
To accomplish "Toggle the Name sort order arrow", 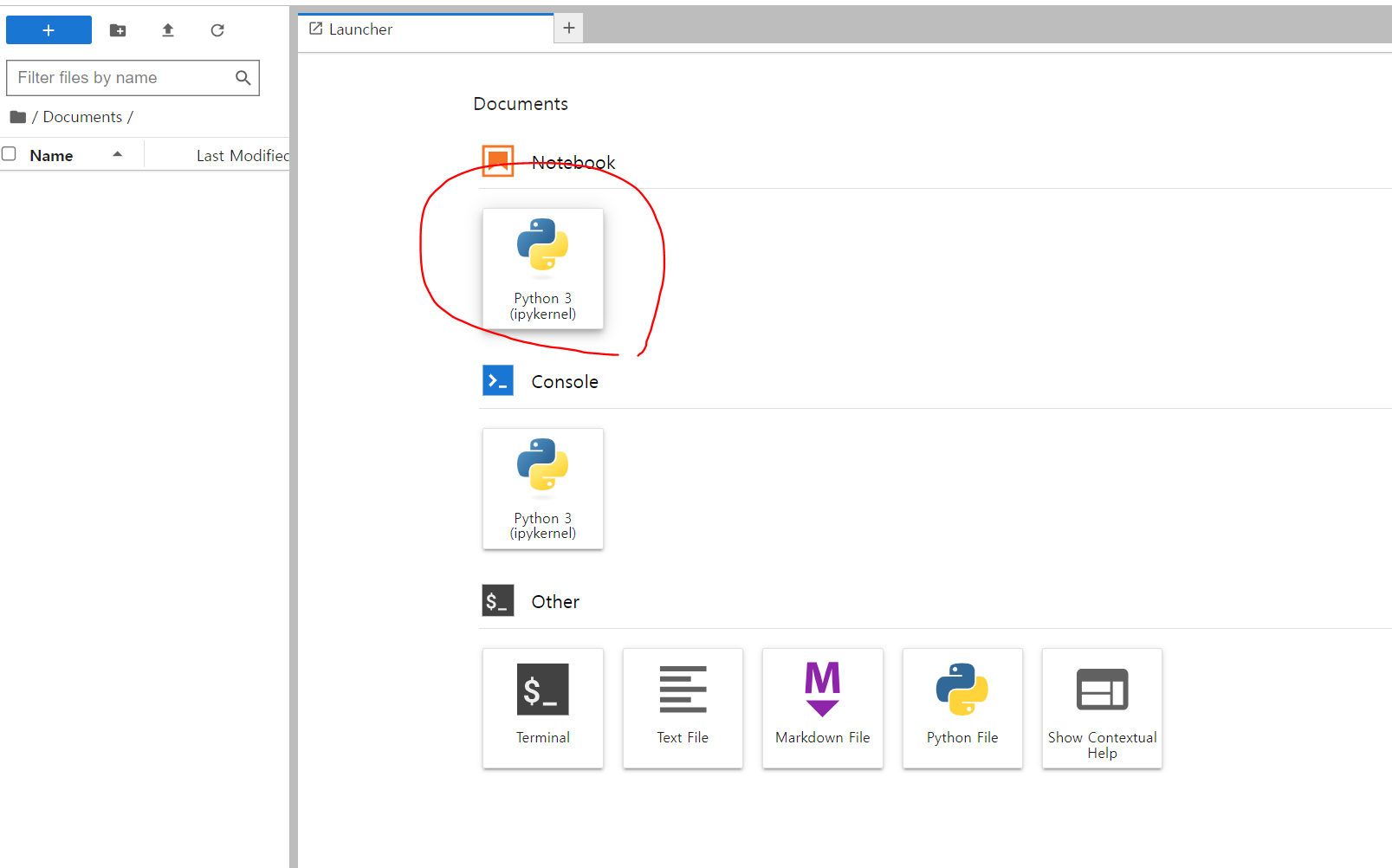I will tap(118, 154).
